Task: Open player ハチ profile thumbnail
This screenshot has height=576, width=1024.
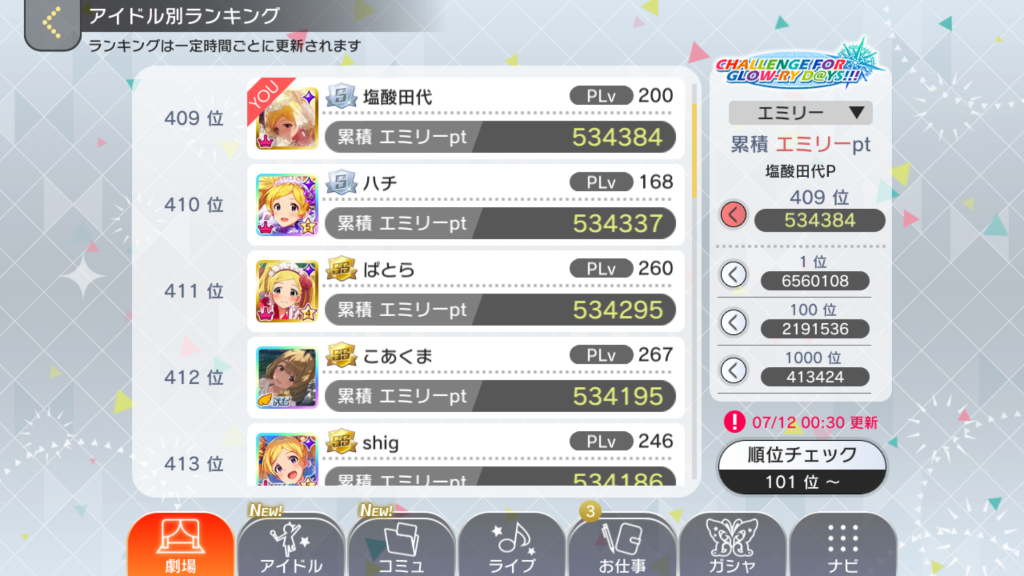Action: point(287,204)
